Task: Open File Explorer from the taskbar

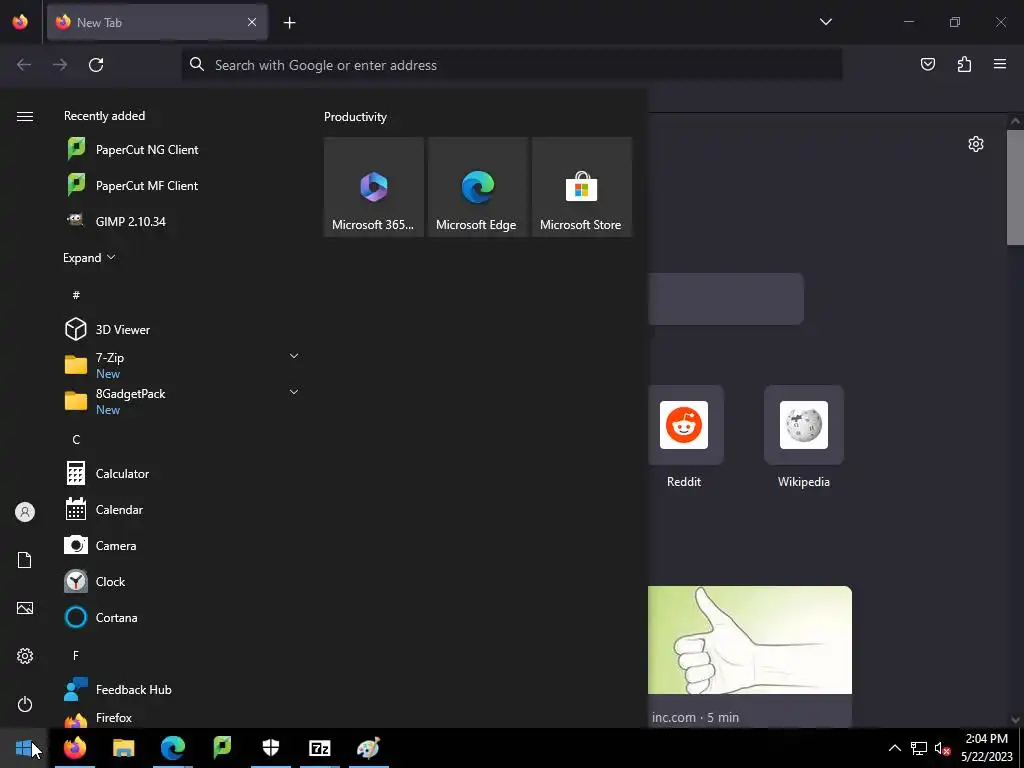Action: pyautogui.click(x=123, y=748)
